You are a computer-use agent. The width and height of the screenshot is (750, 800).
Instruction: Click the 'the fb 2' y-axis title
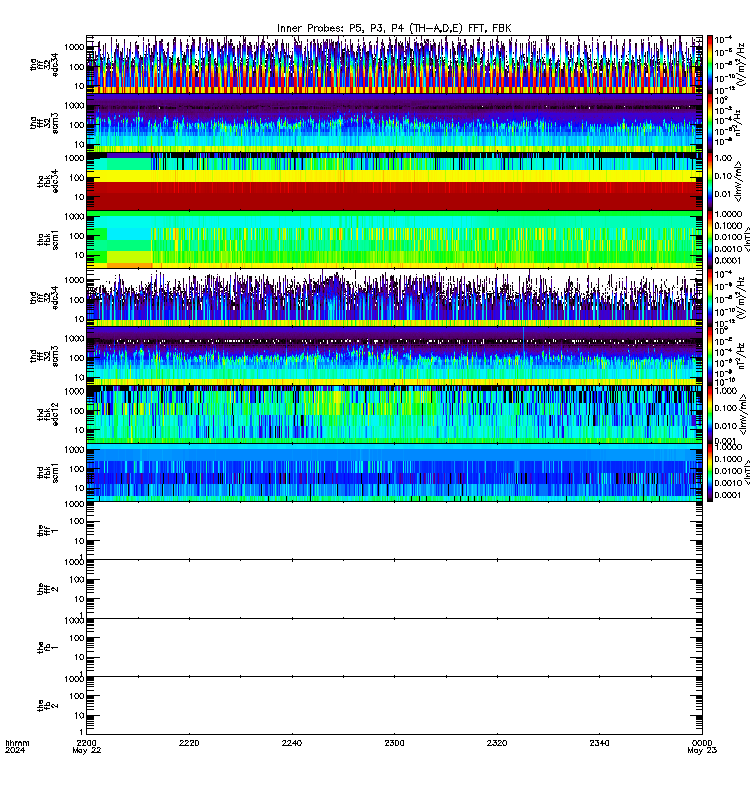pos(48,706)
